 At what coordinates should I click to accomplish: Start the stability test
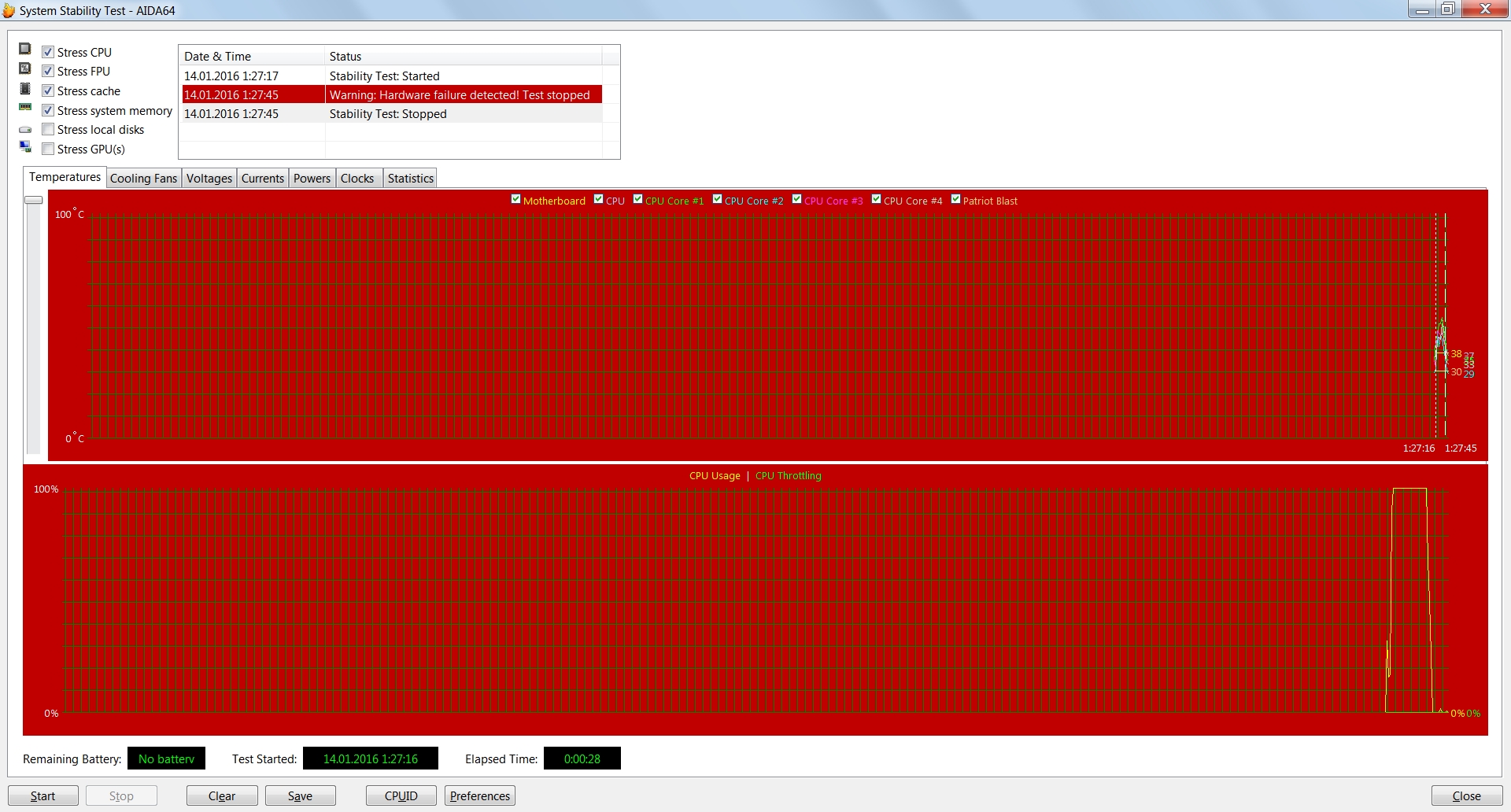43,796
